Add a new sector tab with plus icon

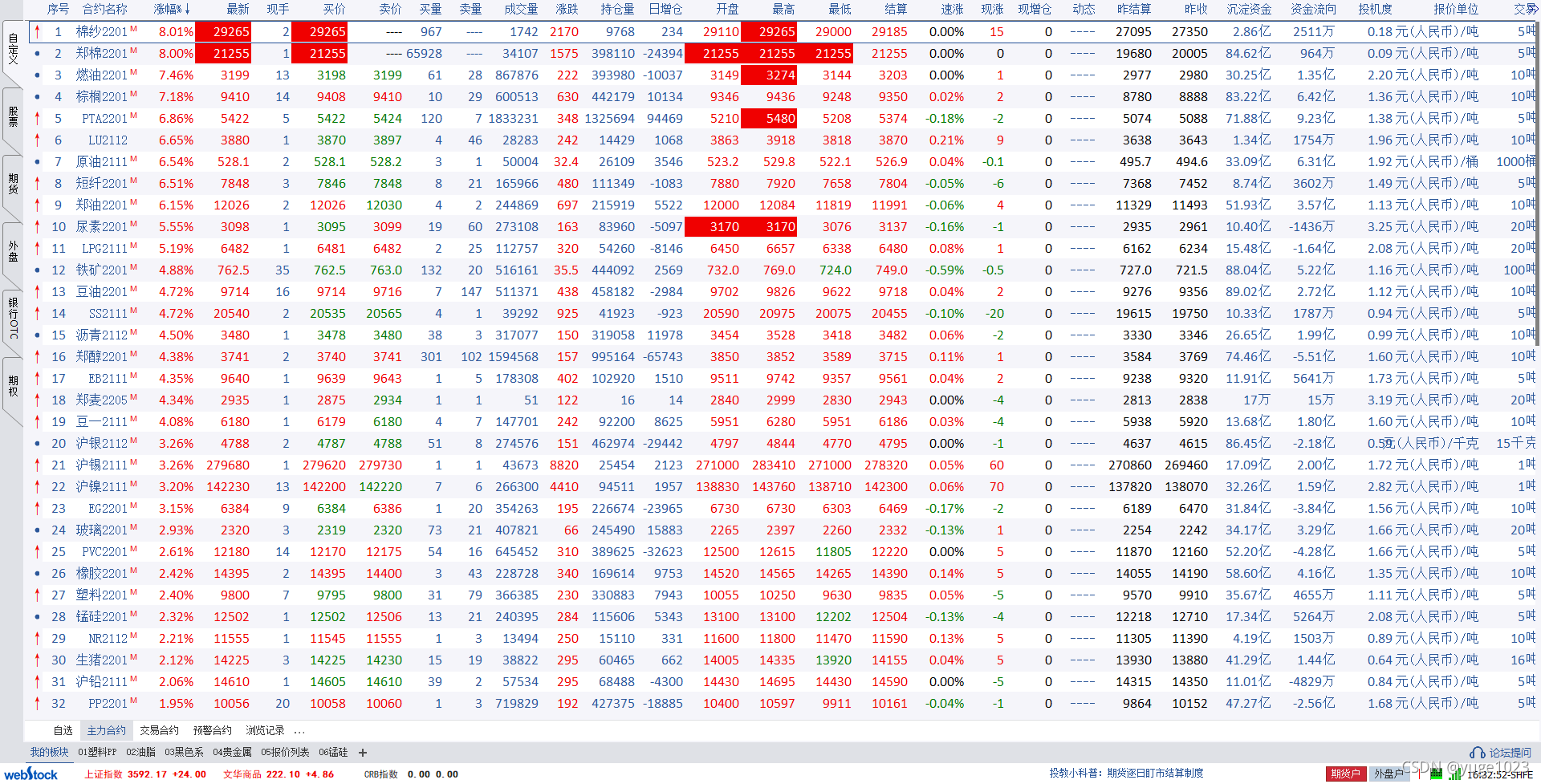(x=363, y=753)
